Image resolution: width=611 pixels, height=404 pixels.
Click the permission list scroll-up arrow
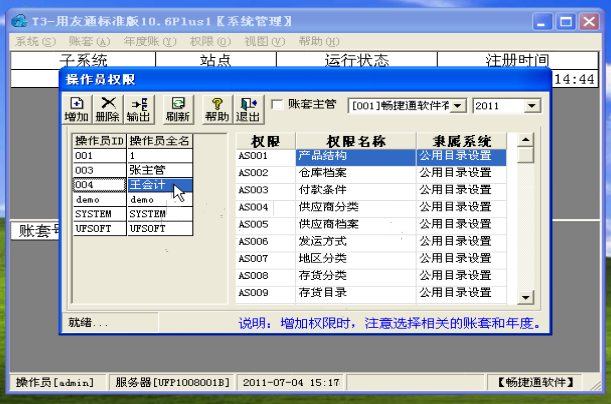coord(525,141)
